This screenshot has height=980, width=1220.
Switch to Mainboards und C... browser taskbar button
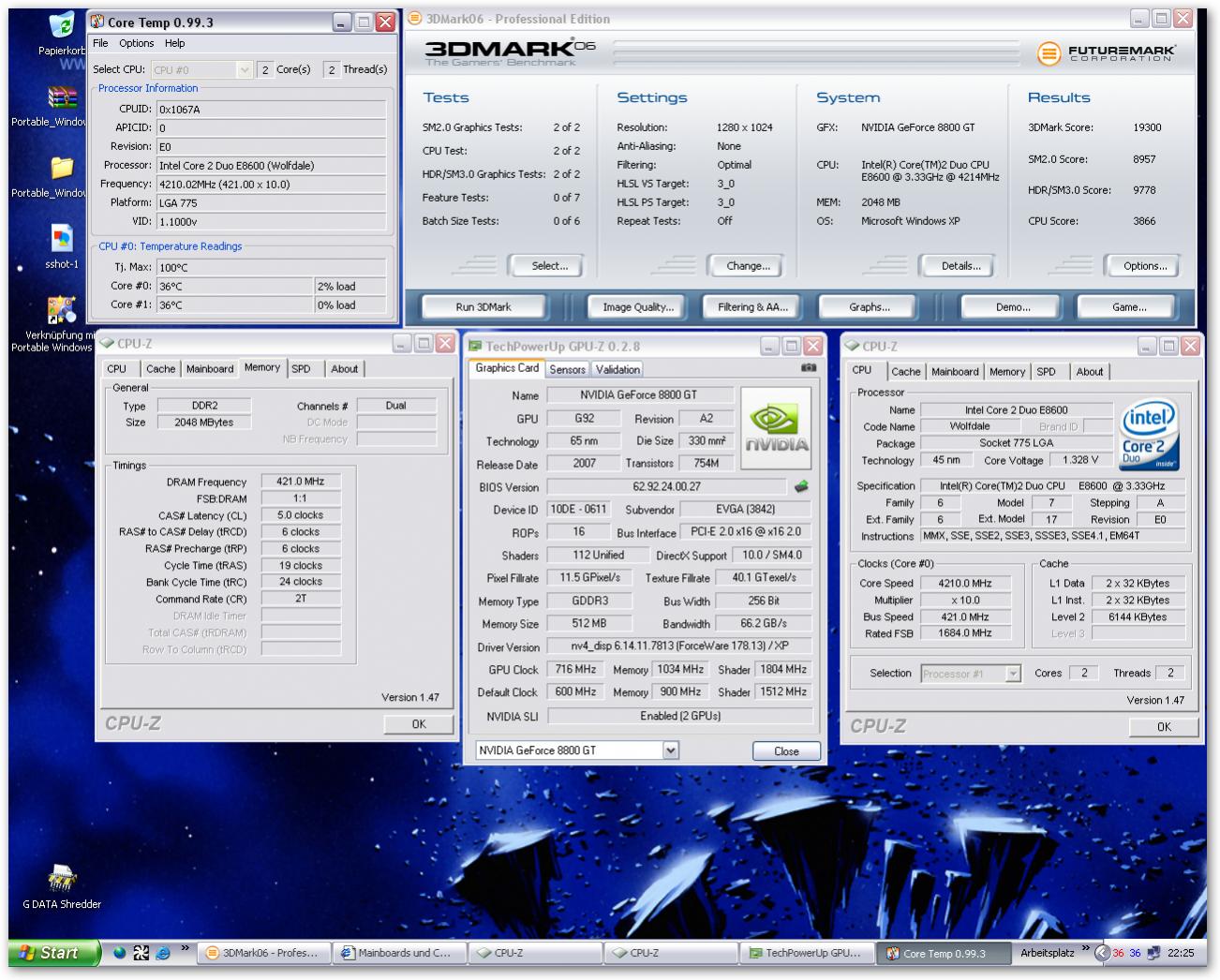click(x=400, y=953)
